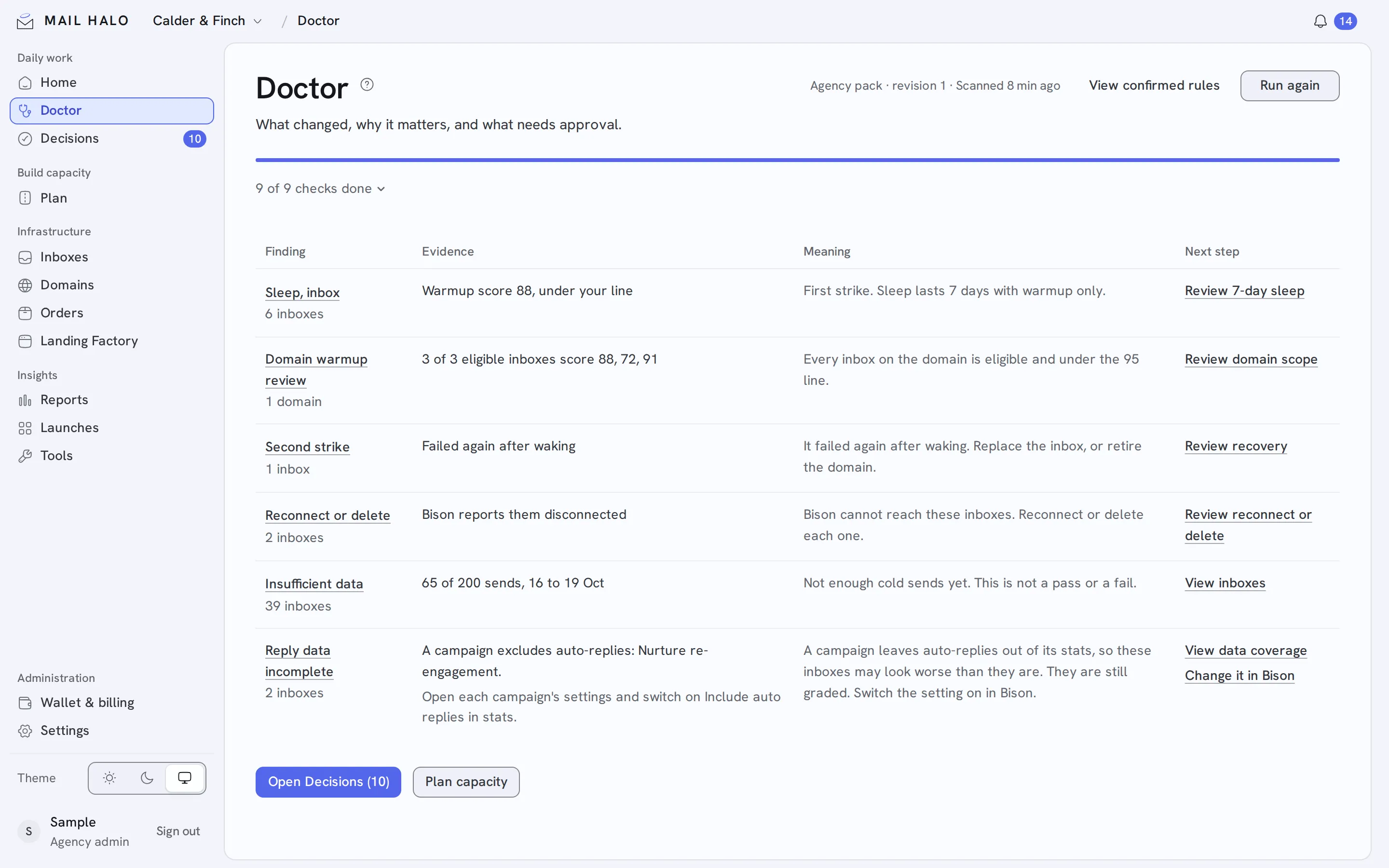1389x868 pixels.
Task: Click the Settings gear icon
Action: 25,731
